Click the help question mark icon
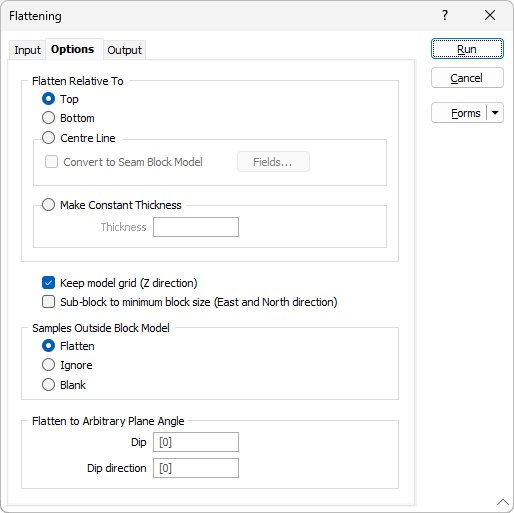Image resolution: width=514 pixels, height=513 pixels. [445, 15]
